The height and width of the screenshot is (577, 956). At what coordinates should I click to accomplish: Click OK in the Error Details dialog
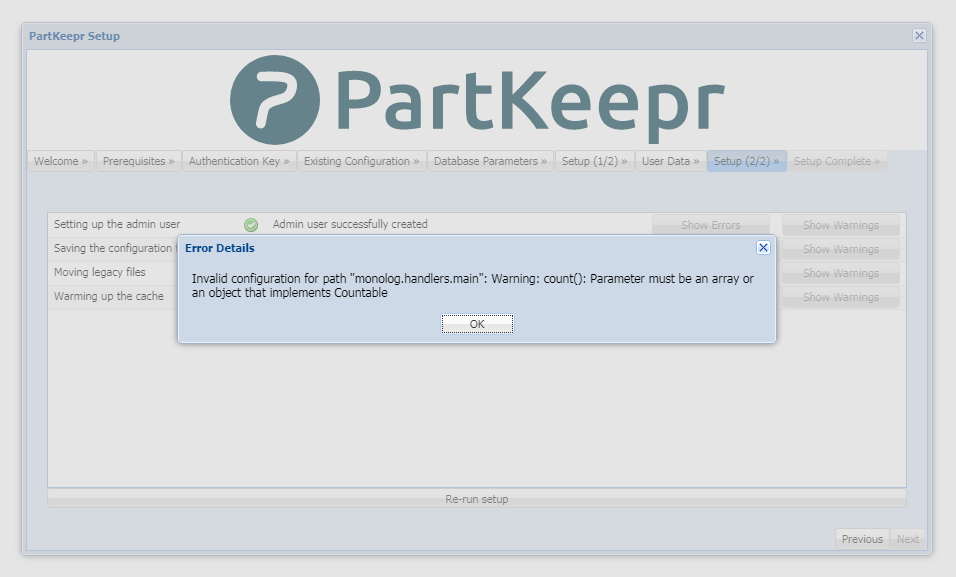(477, 324)
